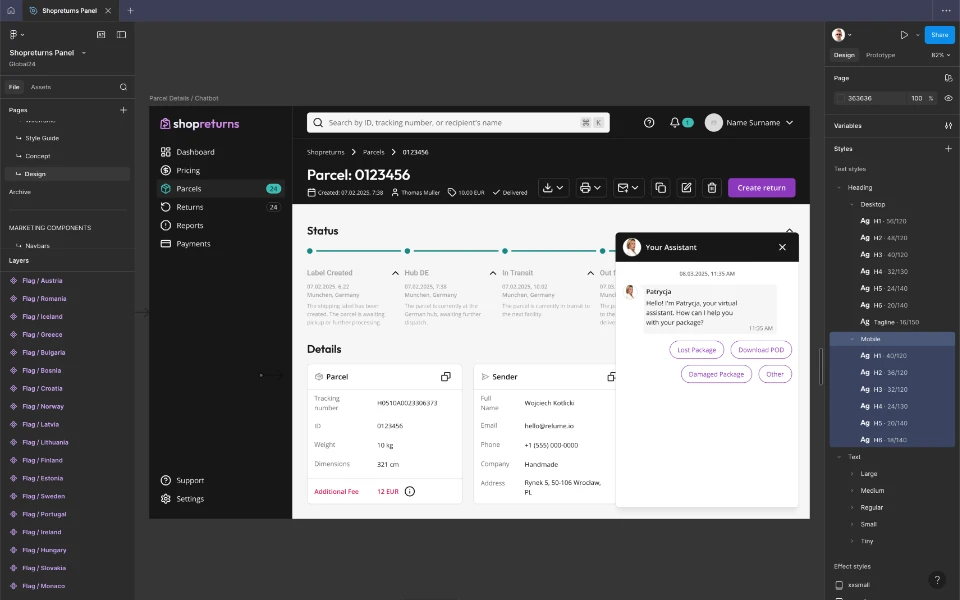The image size is (960, 600).
Task: Collapse the In Transit status step
Action: click(590, 273)
